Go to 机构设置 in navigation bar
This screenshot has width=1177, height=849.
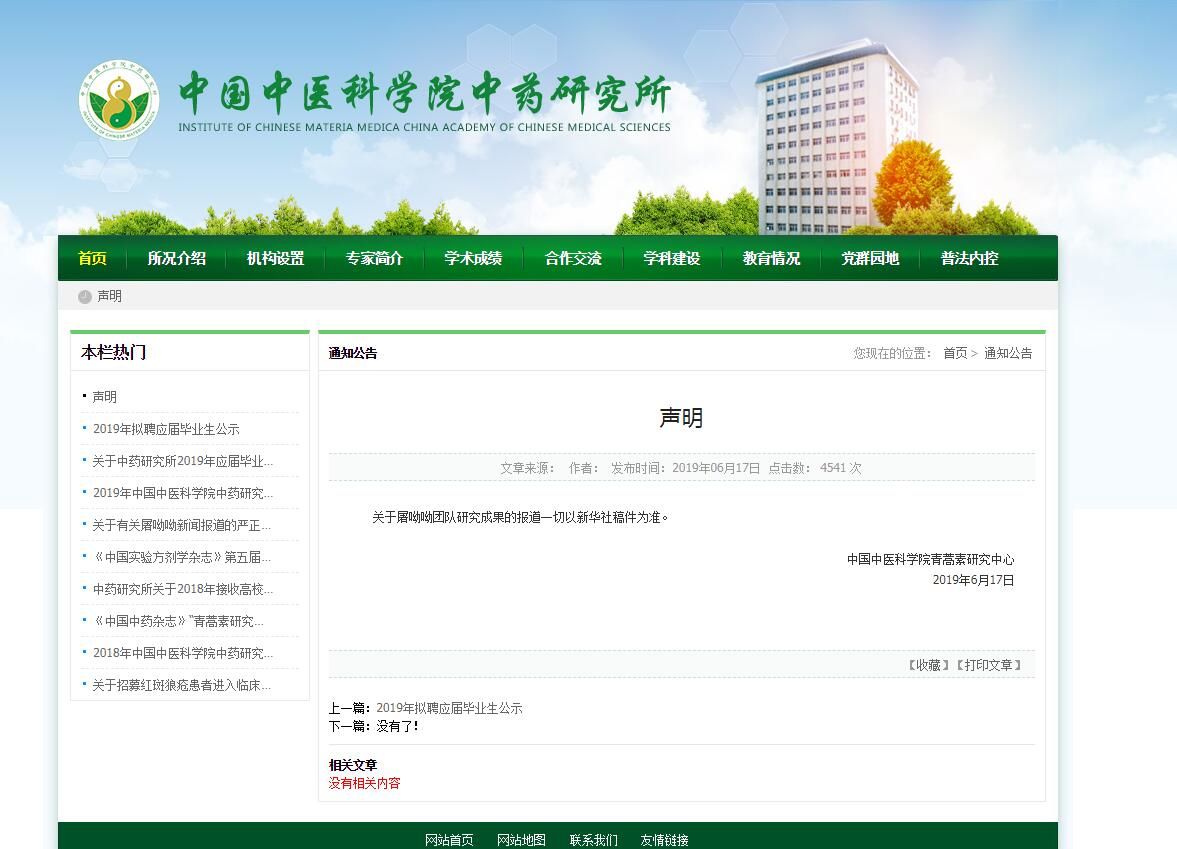pyautogui.click(x=275, y=258)
